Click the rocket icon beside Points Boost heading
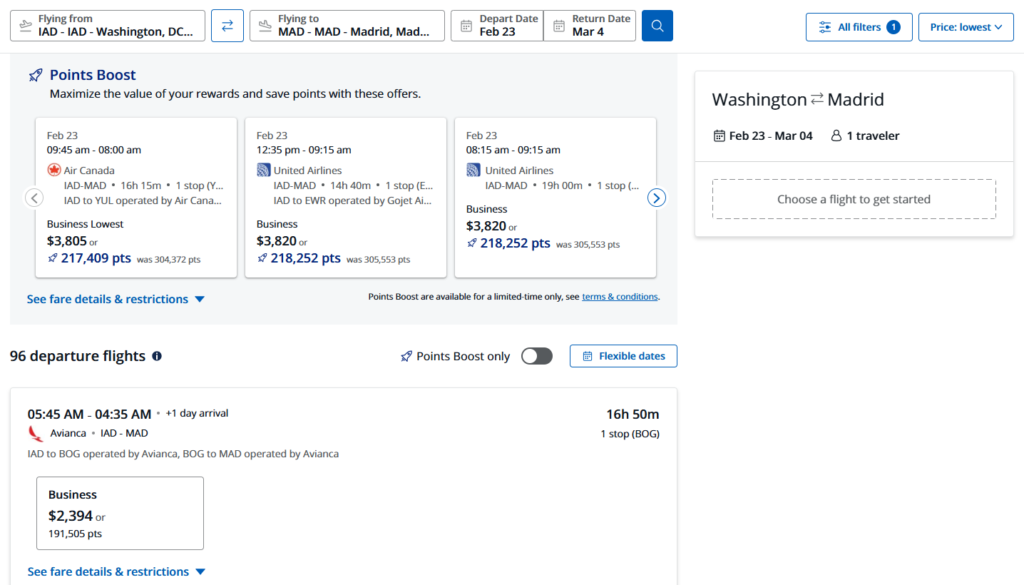Screen dimensions: 1024x585 click(36, 74)
